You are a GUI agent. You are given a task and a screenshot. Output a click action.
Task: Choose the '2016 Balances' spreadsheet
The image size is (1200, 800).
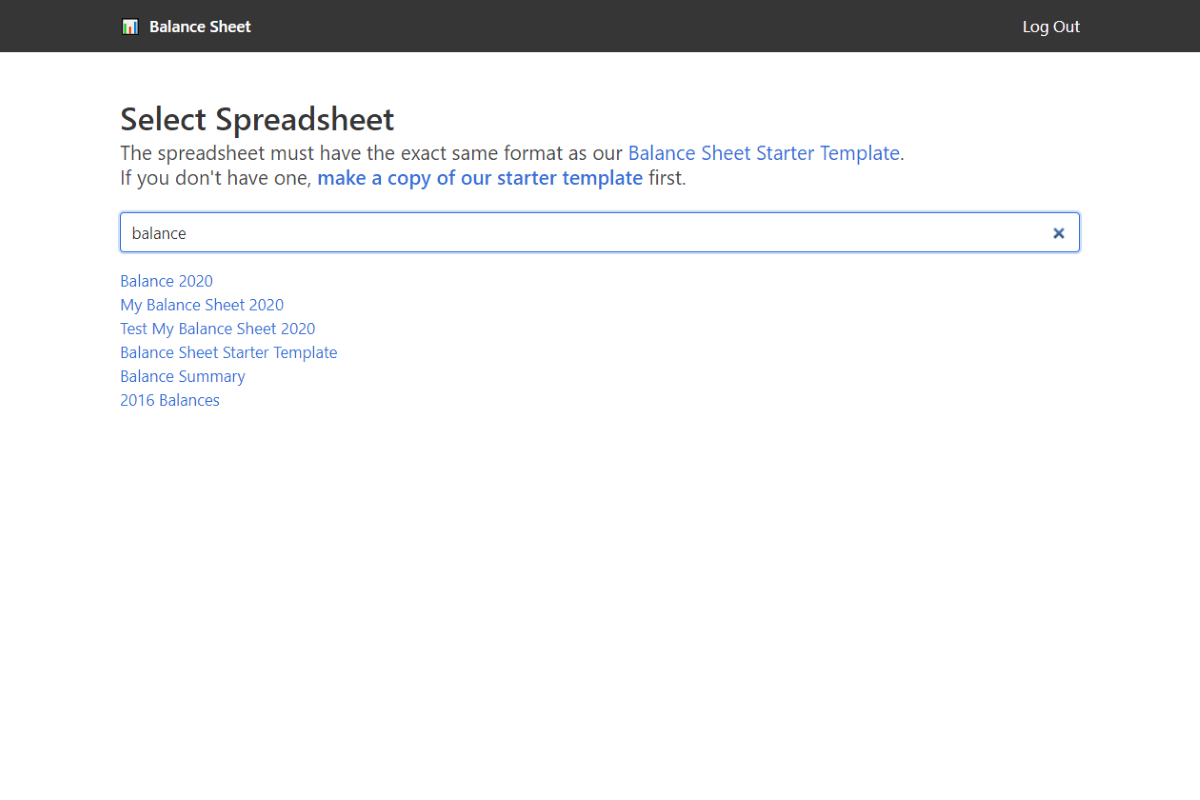tap(170, 401)
